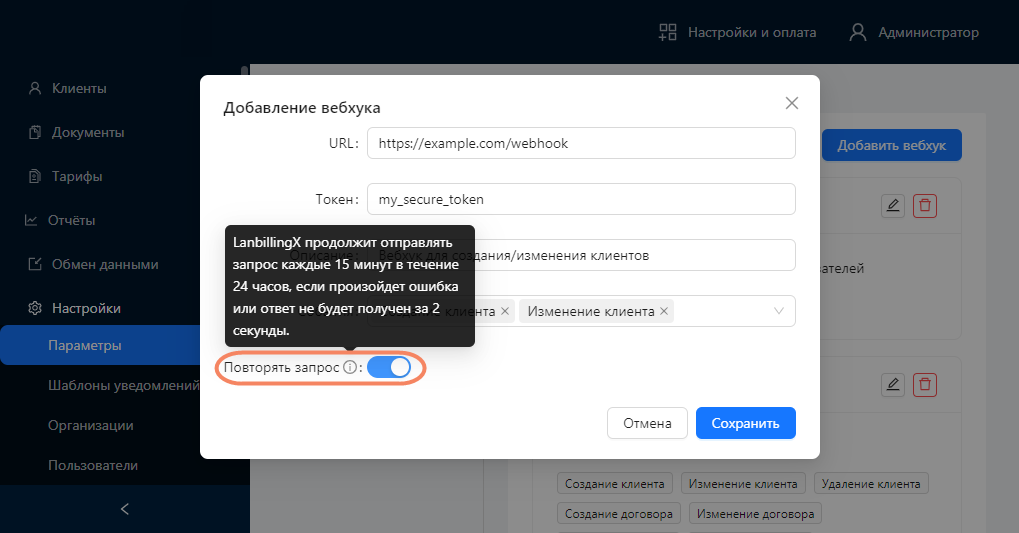
Task: Click the edit pencil icon on the second webhook card
Action: (893, 385)
